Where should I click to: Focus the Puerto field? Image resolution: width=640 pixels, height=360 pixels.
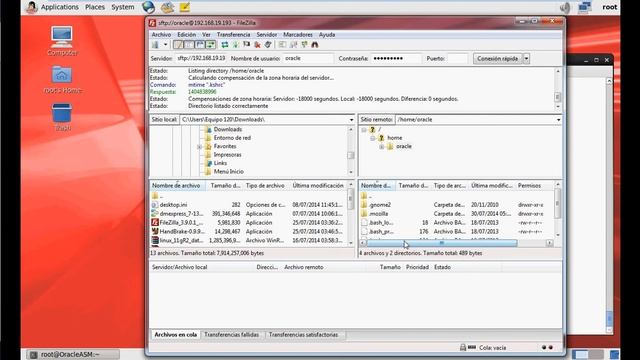457,58
